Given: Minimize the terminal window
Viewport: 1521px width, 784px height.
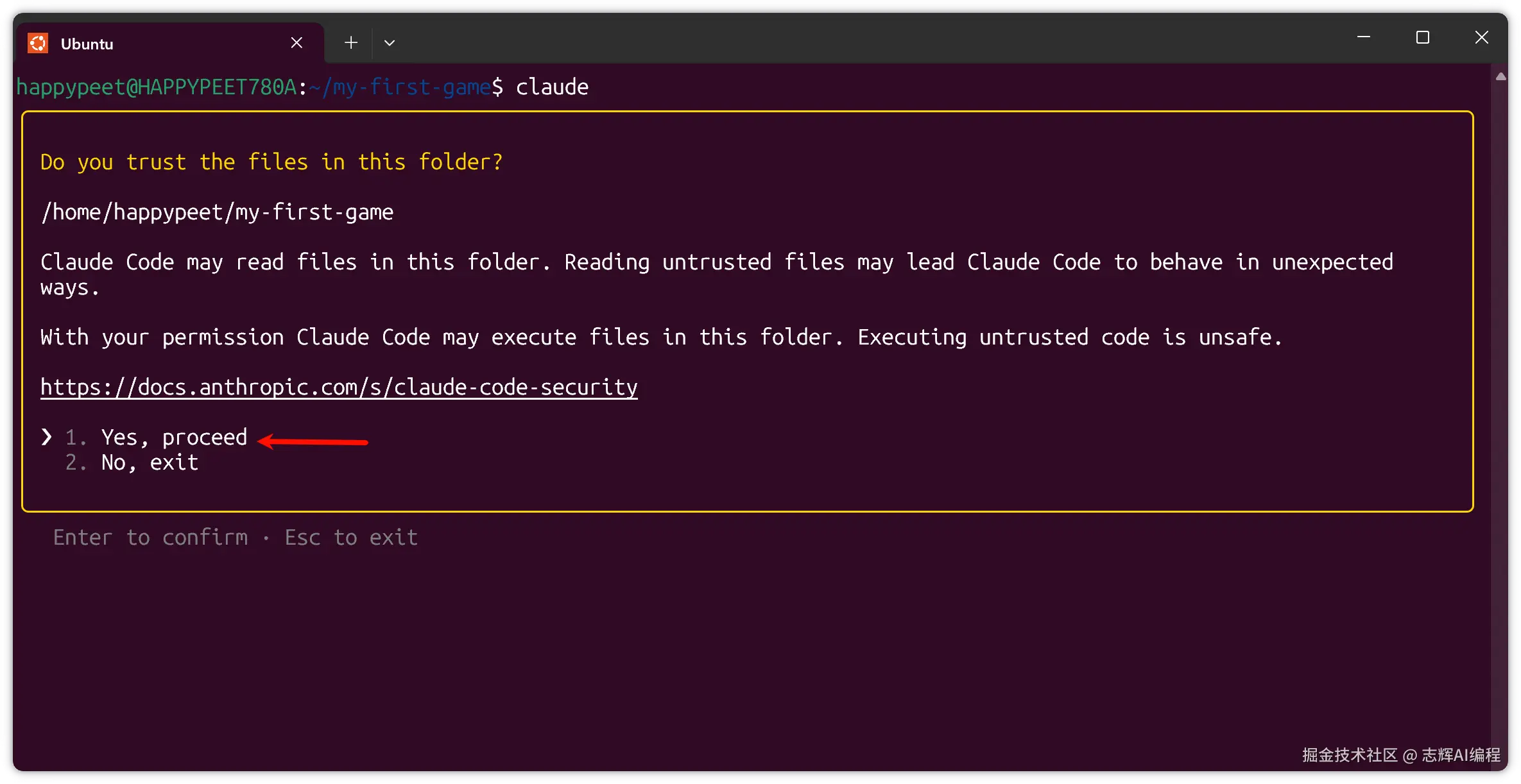Looking at the screenshot, I should click(1364, 37).
